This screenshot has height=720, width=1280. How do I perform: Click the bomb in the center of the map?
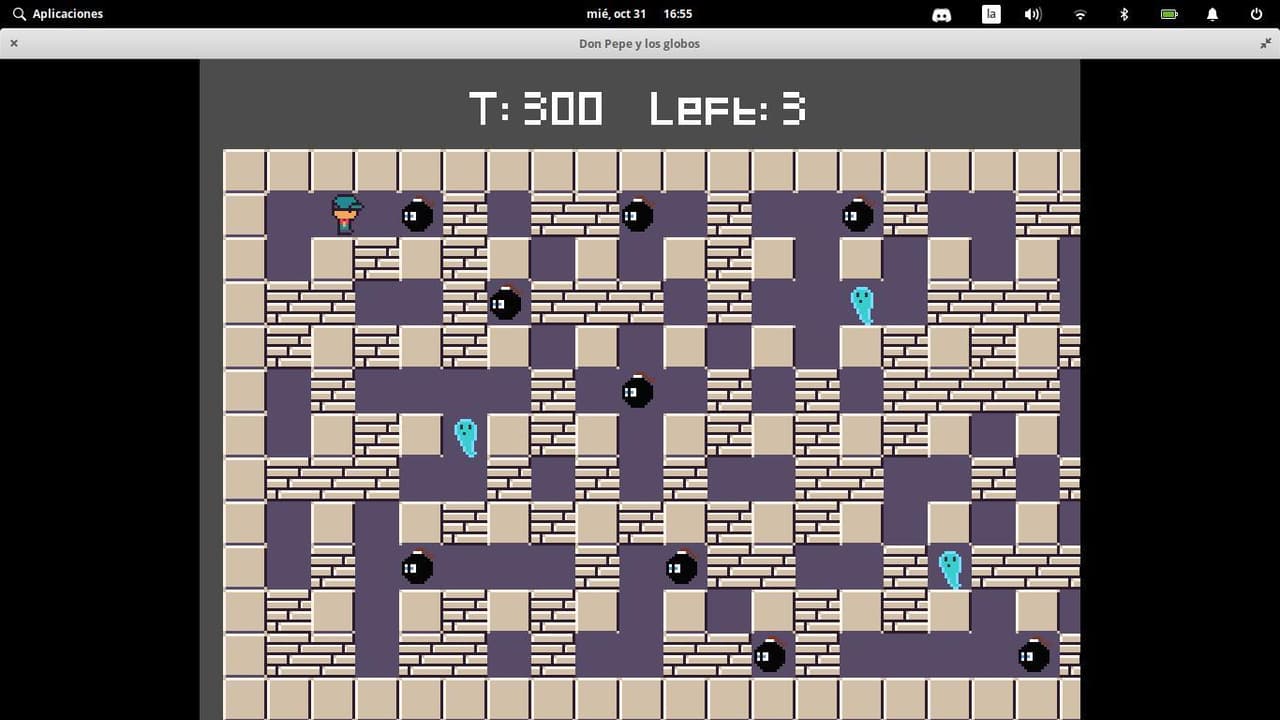637,391
